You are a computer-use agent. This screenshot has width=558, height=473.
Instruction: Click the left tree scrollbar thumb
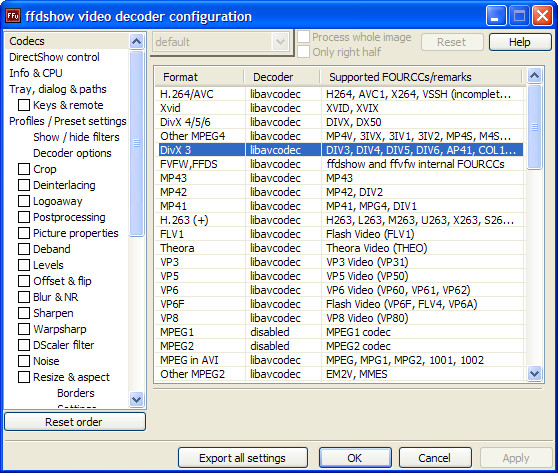point(137,143)
